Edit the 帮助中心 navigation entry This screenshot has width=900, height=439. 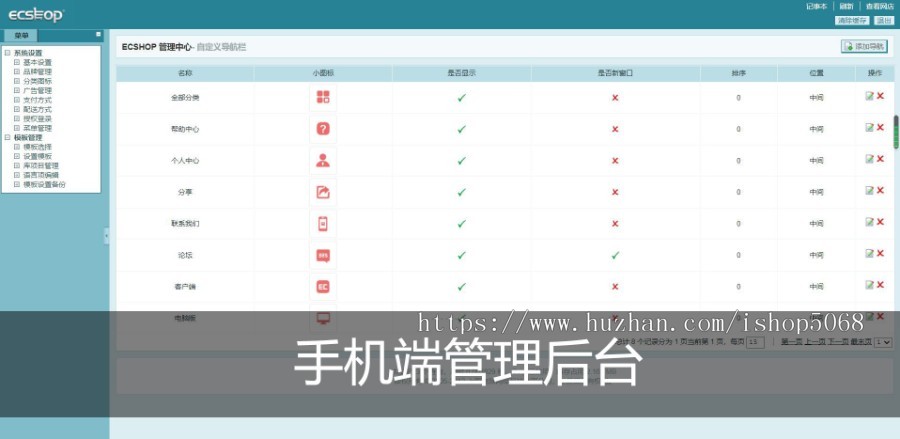pyautogui.click(x=869, y=127)
